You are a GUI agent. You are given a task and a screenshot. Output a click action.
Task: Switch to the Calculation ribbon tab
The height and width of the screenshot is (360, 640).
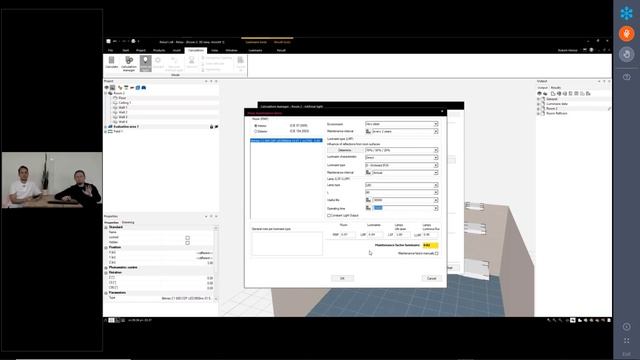click(x=196, y=50)
